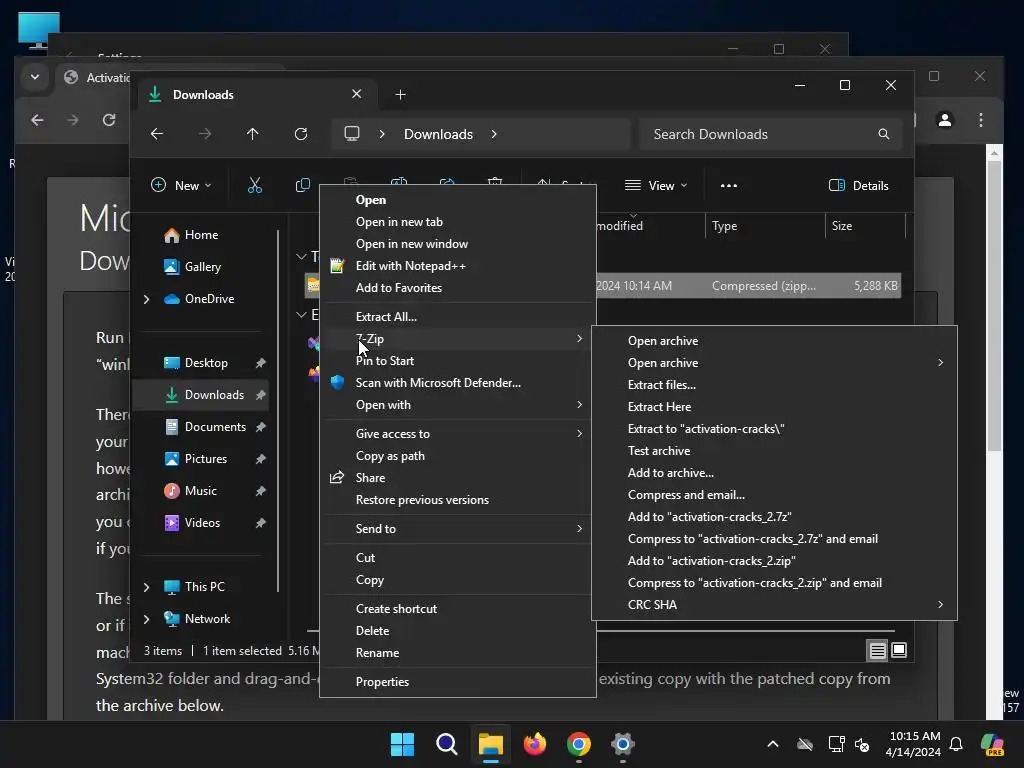Expand second Open archive submenu arrow

pos(940,362)
